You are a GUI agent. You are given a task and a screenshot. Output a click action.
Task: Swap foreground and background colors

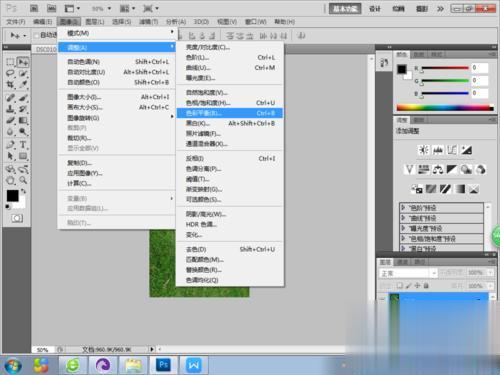pos(23,191)
